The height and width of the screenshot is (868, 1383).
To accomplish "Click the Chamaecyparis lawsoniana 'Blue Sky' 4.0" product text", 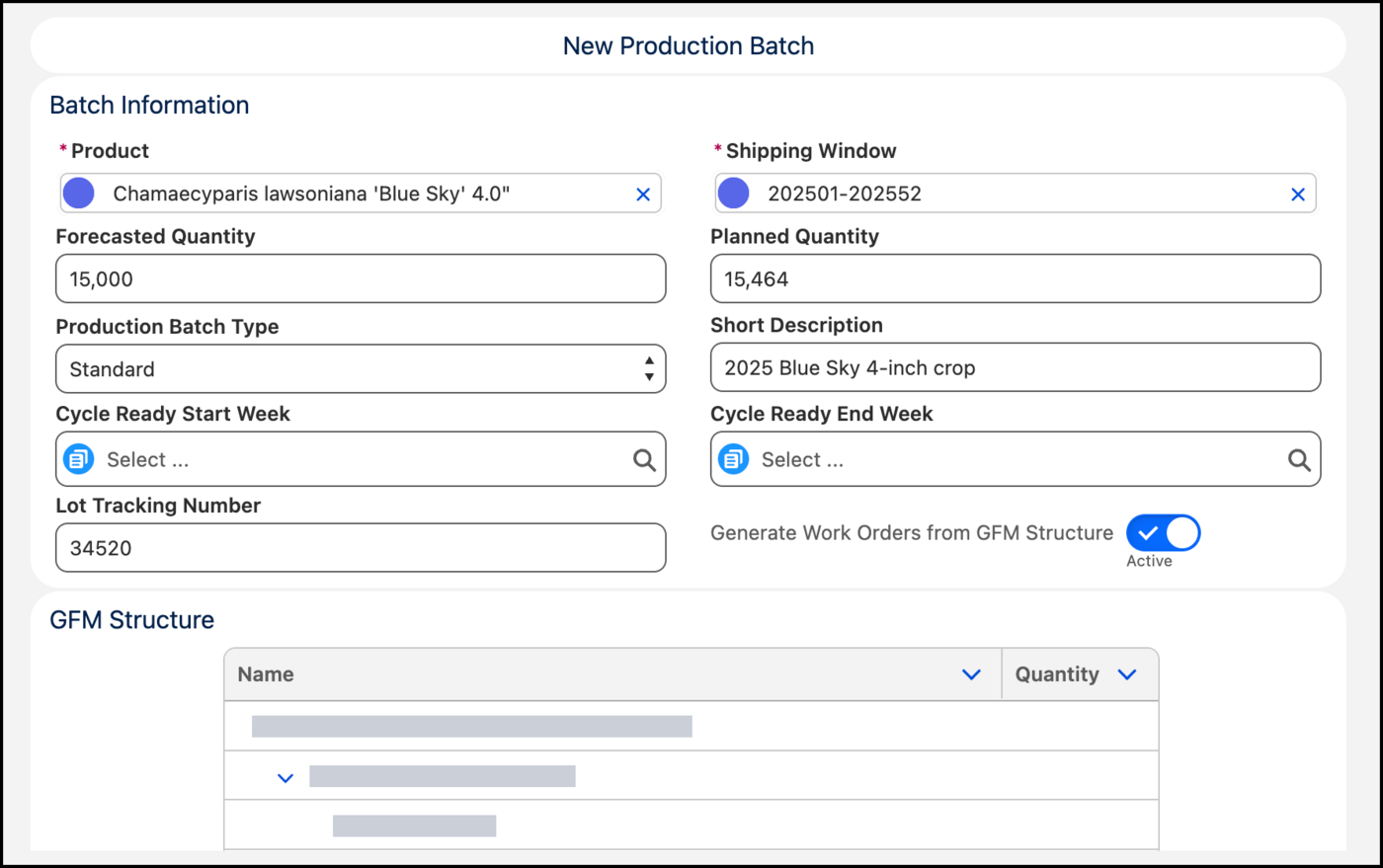I will pos(311,194).
